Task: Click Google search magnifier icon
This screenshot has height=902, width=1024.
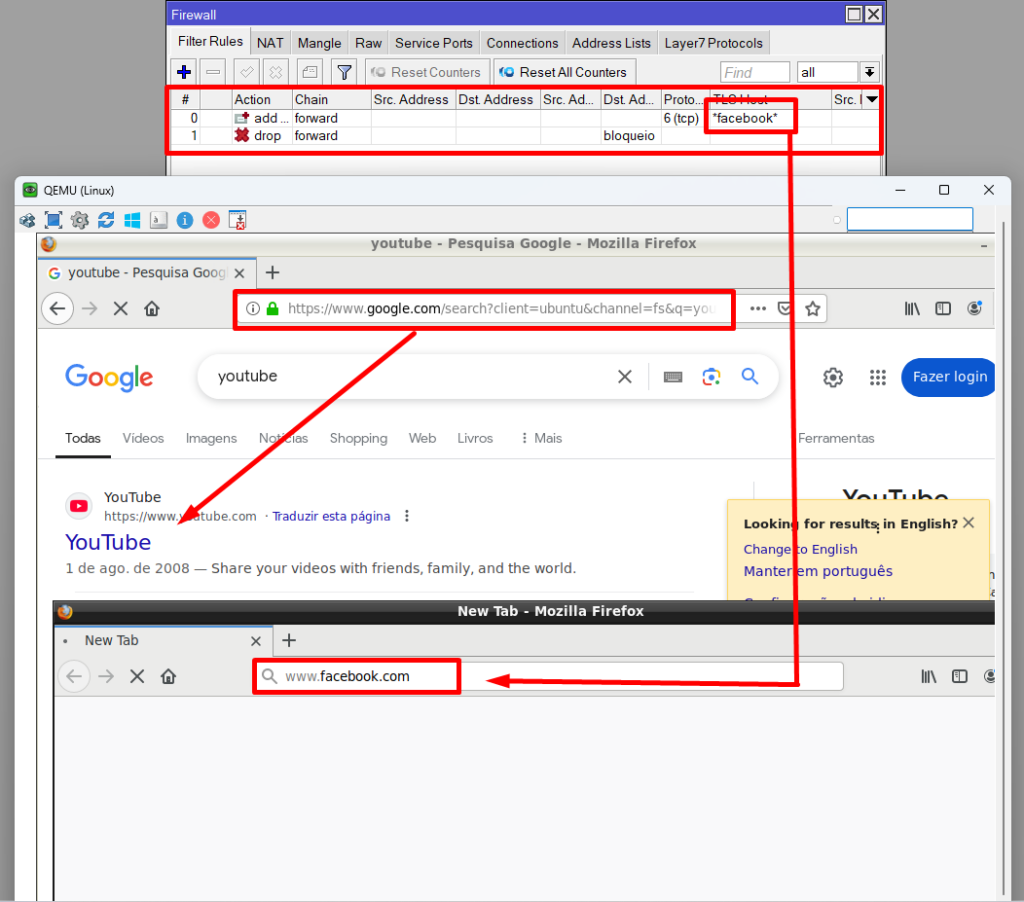Action: click(750, 376)
